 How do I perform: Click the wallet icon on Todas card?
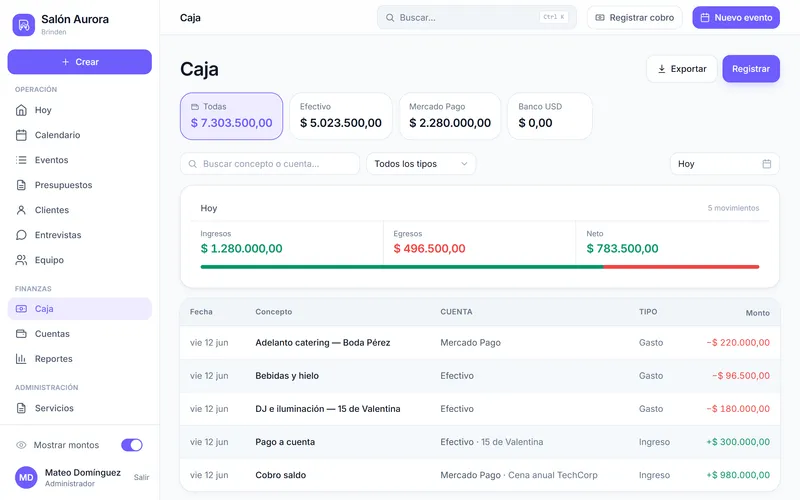194,107
